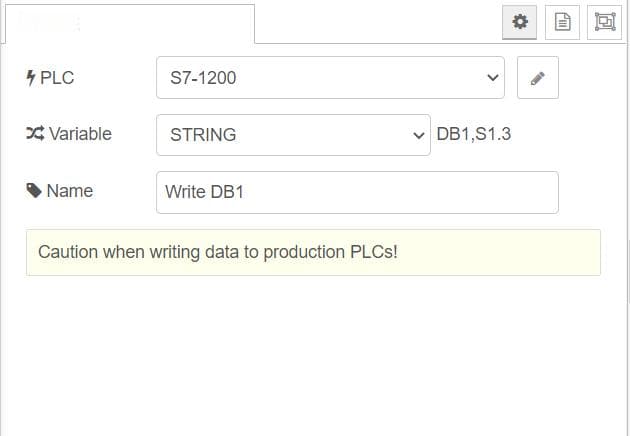This screenshot has width=630, height=436.
Task: Open the node appearance settings icon
Action: point(605,22)
